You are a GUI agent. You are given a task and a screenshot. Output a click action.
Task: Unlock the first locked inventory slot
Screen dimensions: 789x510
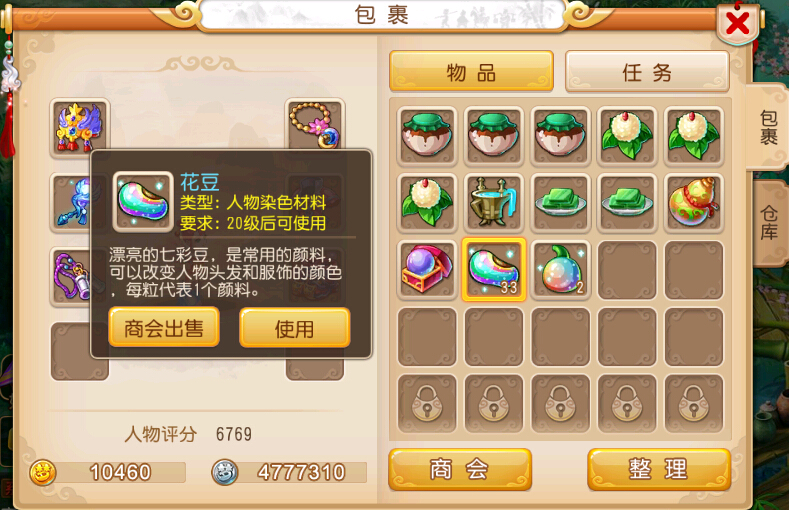[427, 404]
